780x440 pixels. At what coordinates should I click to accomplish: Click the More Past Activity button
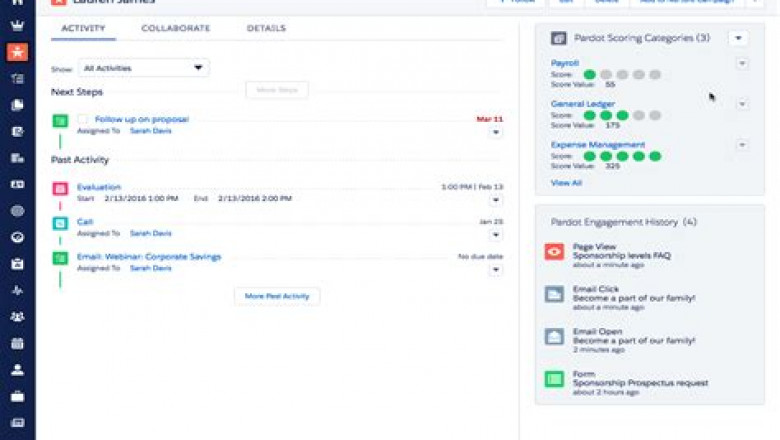pyautogui.click(x=277, y=296)
